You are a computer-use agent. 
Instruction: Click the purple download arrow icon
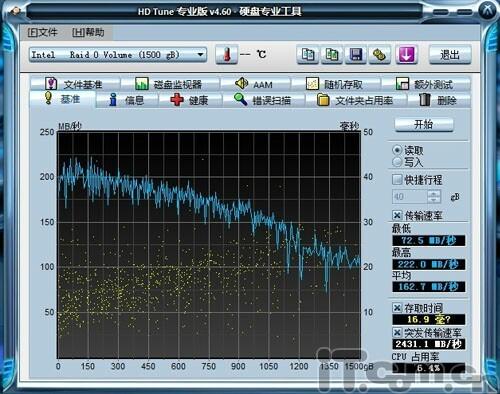click(x=406, y=54)
